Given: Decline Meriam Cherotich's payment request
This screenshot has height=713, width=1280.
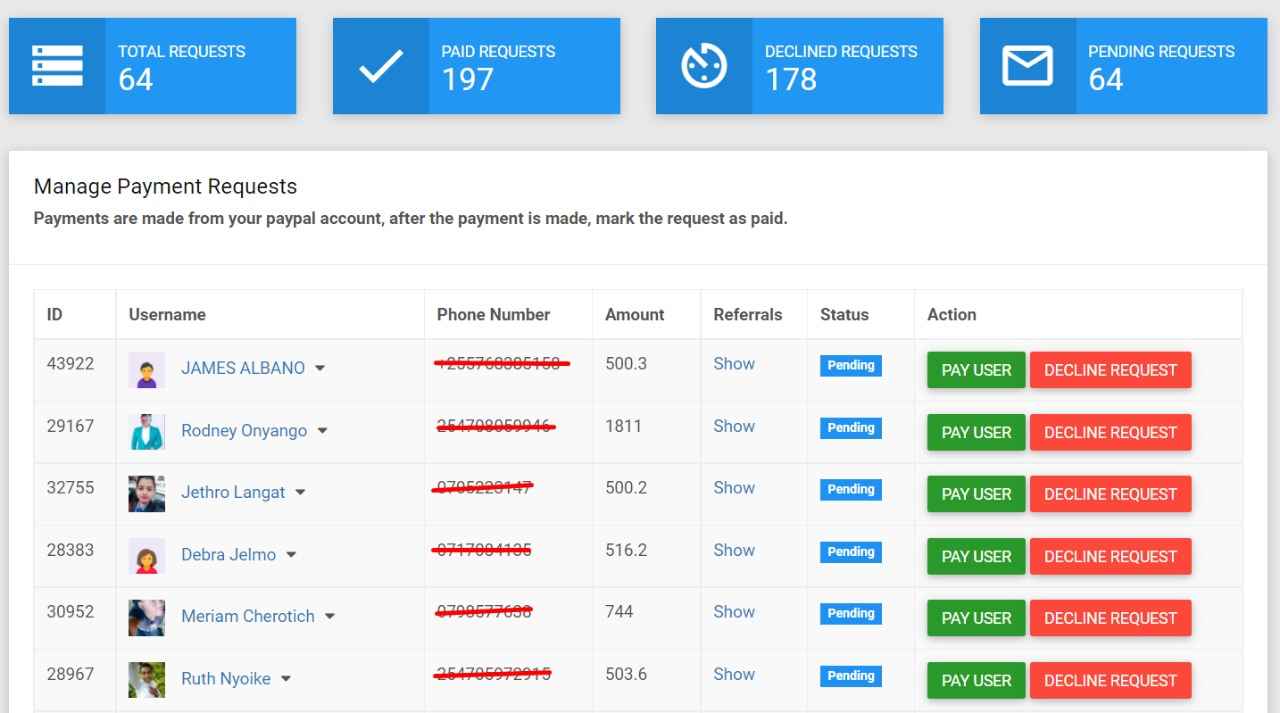Looking at the screenshot, I should coord(1110,618).
